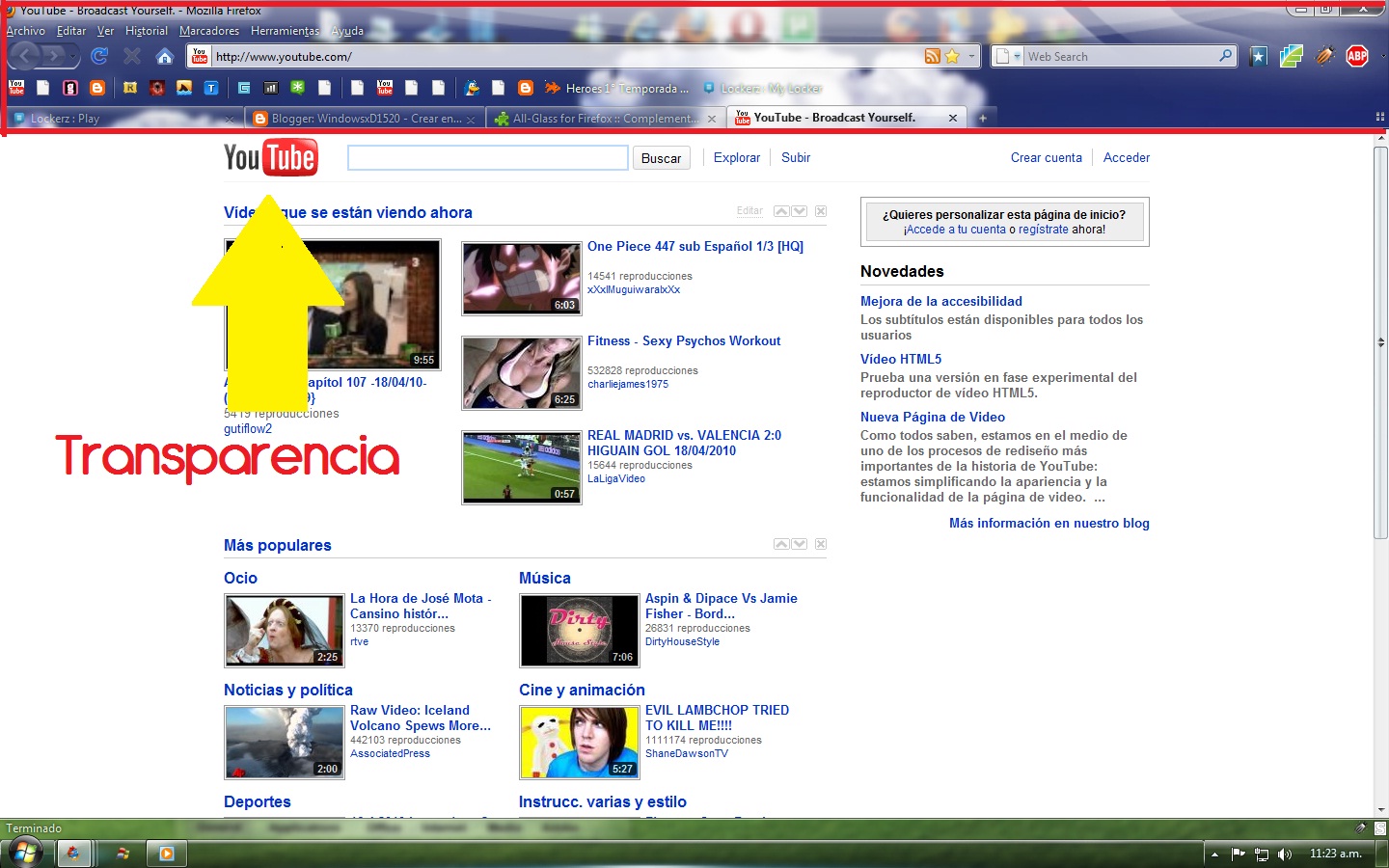Click the green stacked-pages toolbar icon
This screenshot has height=868, width=1389.
(1292, 56)
